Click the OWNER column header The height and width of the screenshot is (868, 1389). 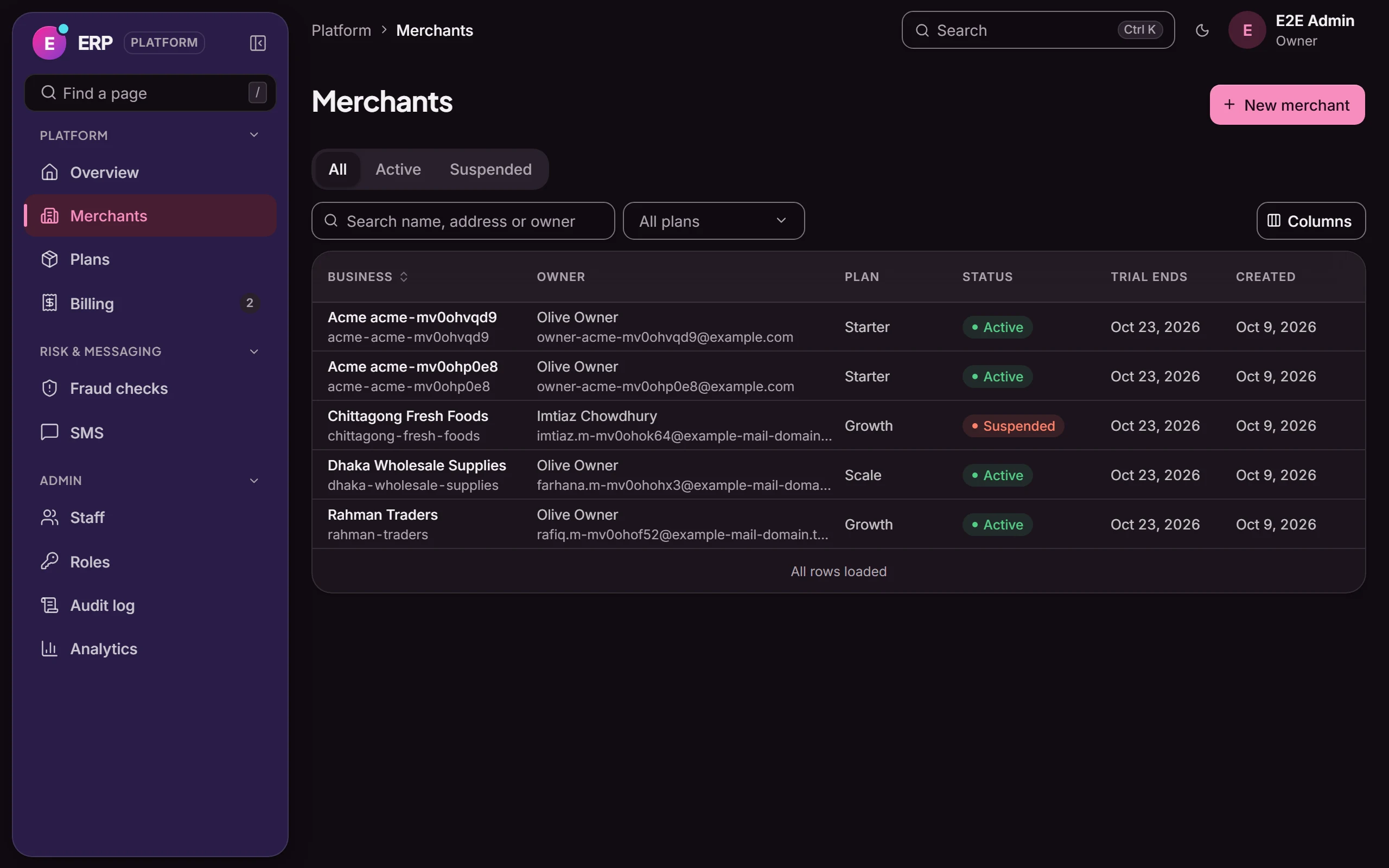tap(561, 277)
